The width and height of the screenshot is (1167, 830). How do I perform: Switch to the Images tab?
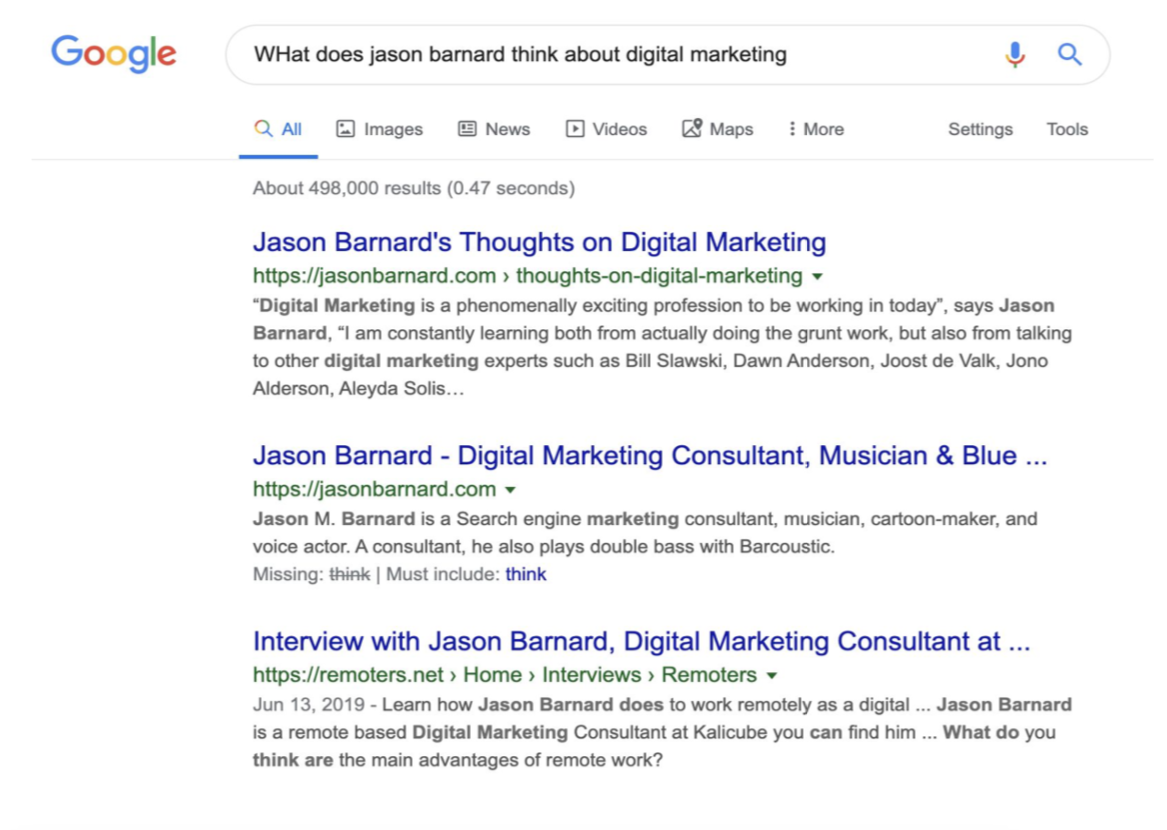pos(380,130)
